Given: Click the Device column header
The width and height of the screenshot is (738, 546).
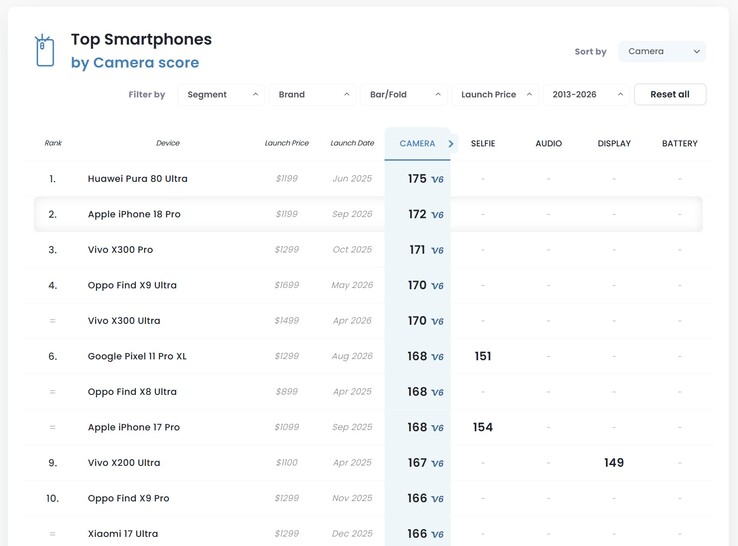Looking at the screenshot, I should 168,143.
